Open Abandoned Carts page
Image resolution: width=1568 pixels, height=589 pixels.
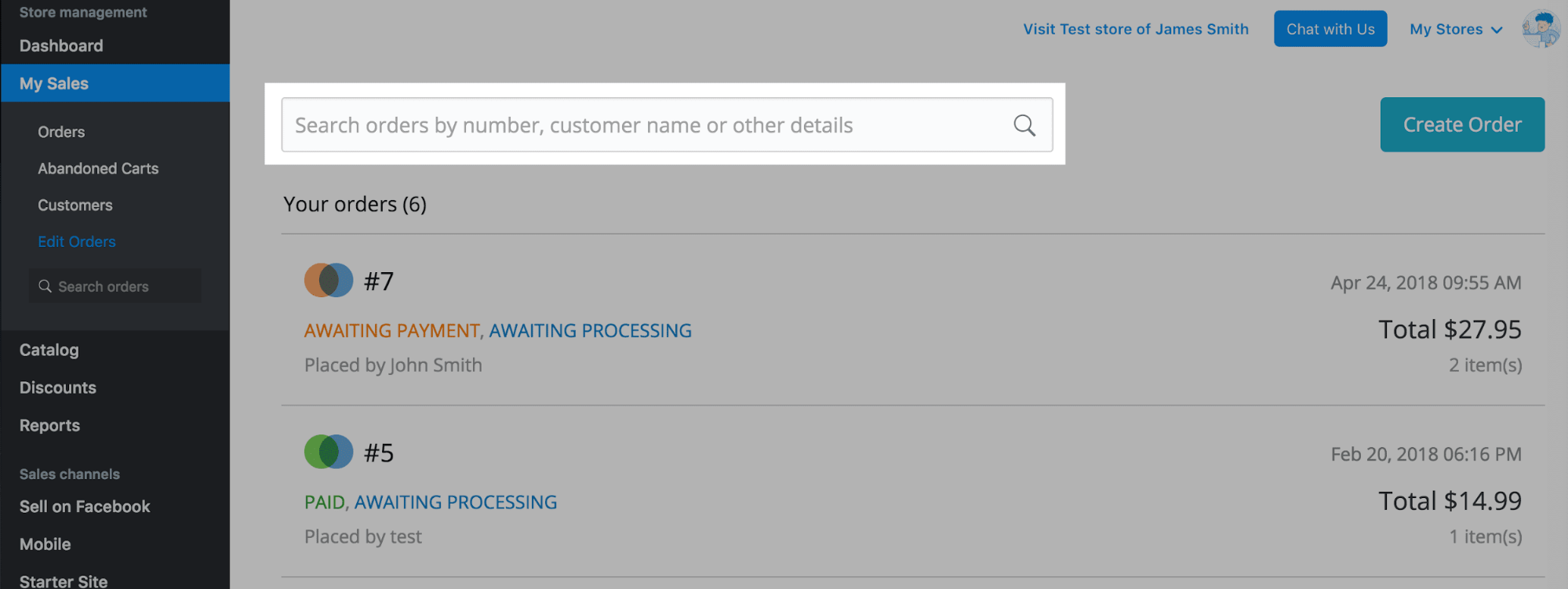(98, 169)
